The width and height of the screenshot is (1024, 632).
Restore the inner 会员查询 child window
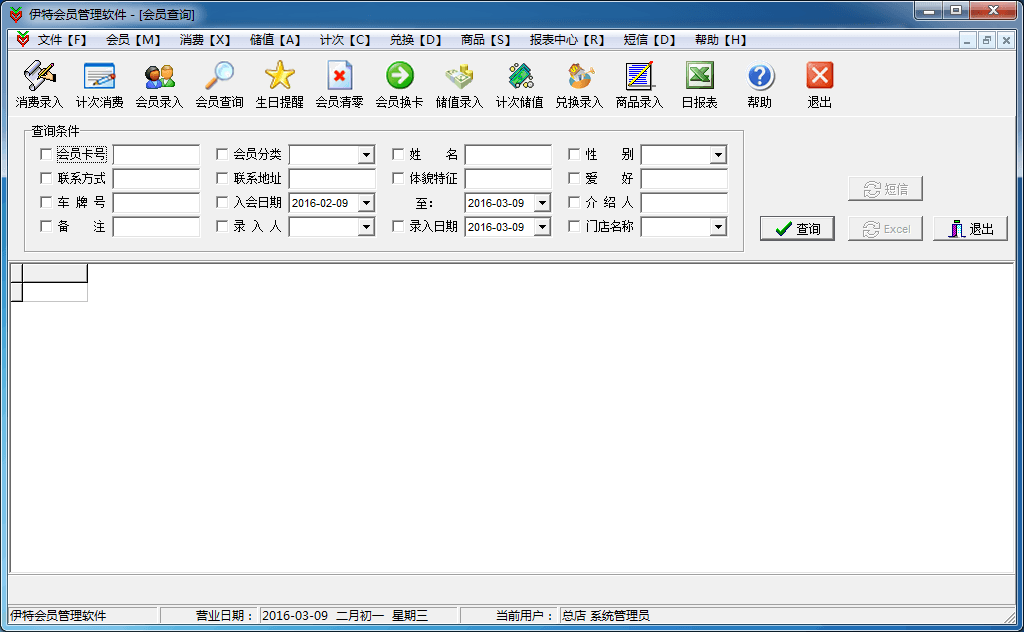987,40
